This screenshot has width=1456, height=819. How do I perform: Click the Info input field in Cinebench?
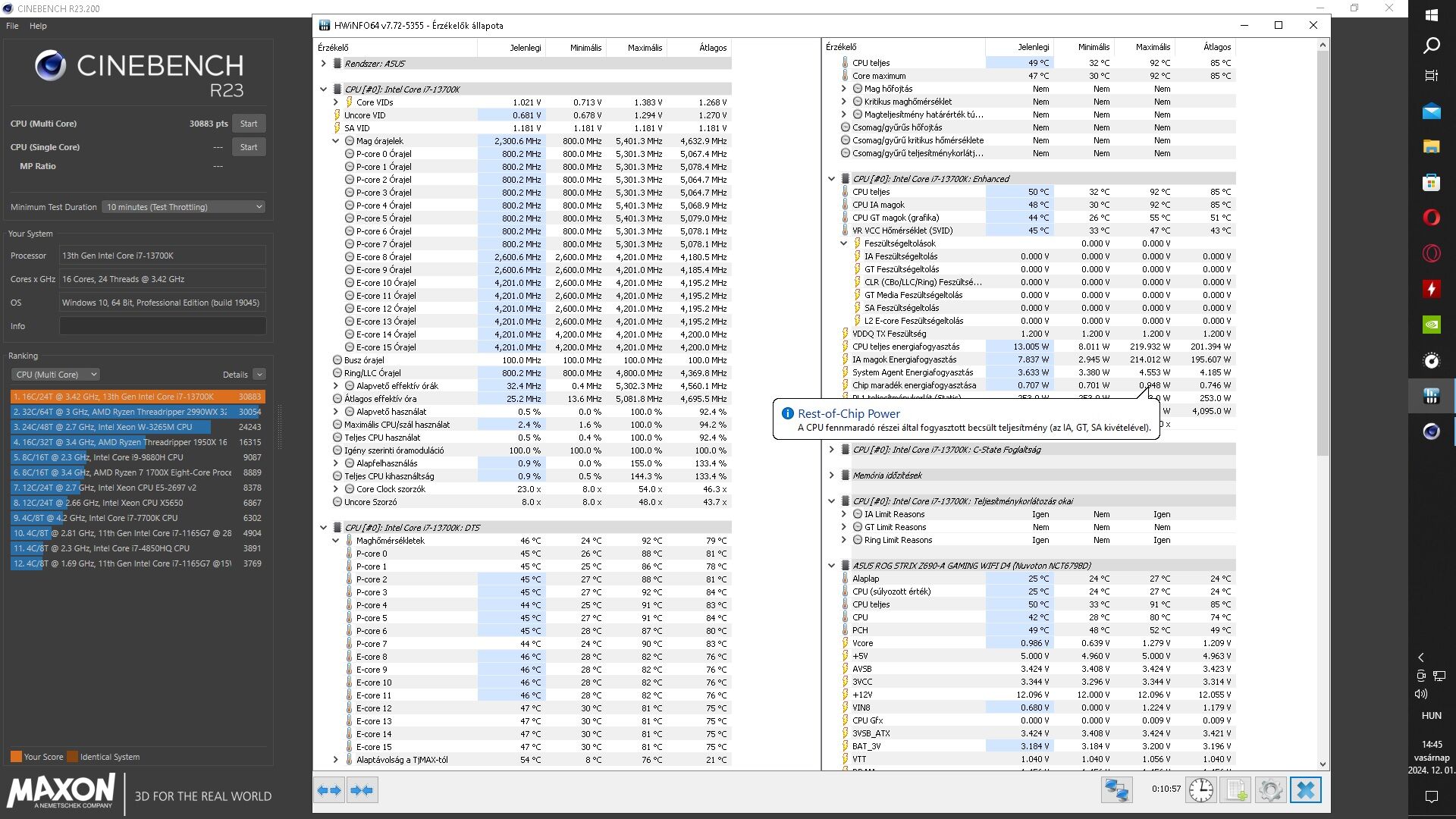tap(163, 326)
